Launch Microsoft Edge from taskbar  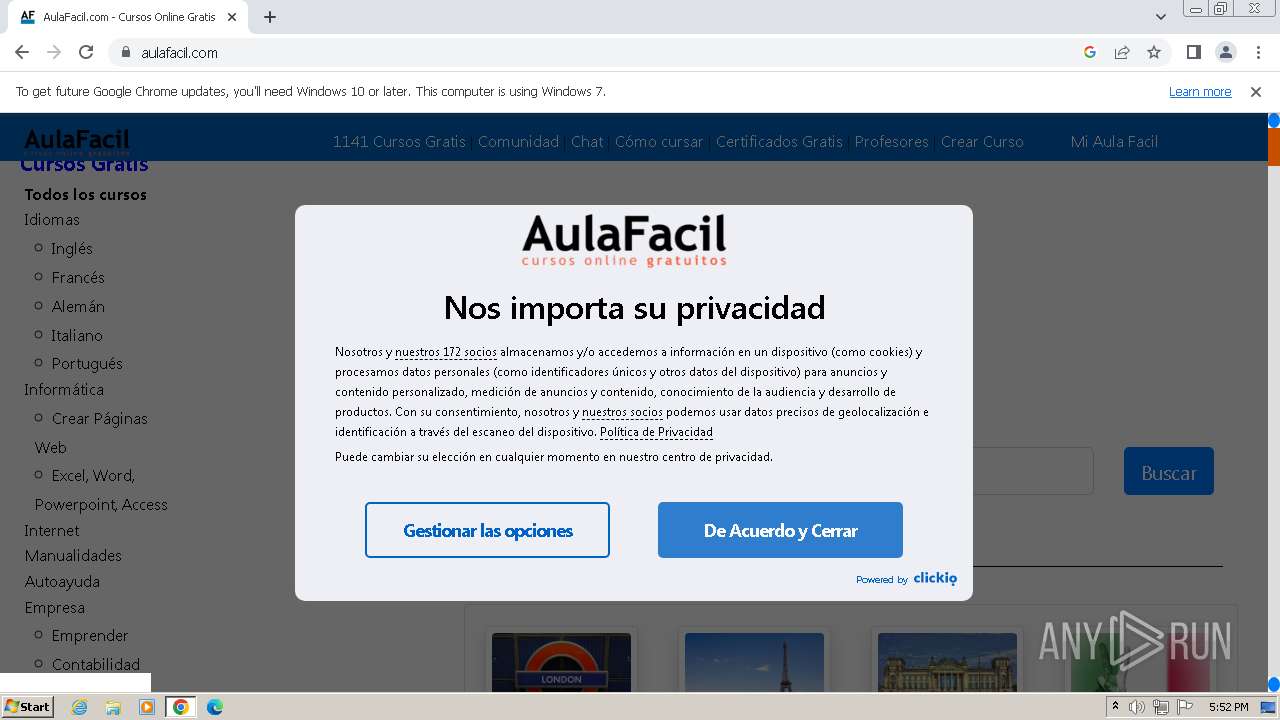pyautogui.click(x=214, y=707)
